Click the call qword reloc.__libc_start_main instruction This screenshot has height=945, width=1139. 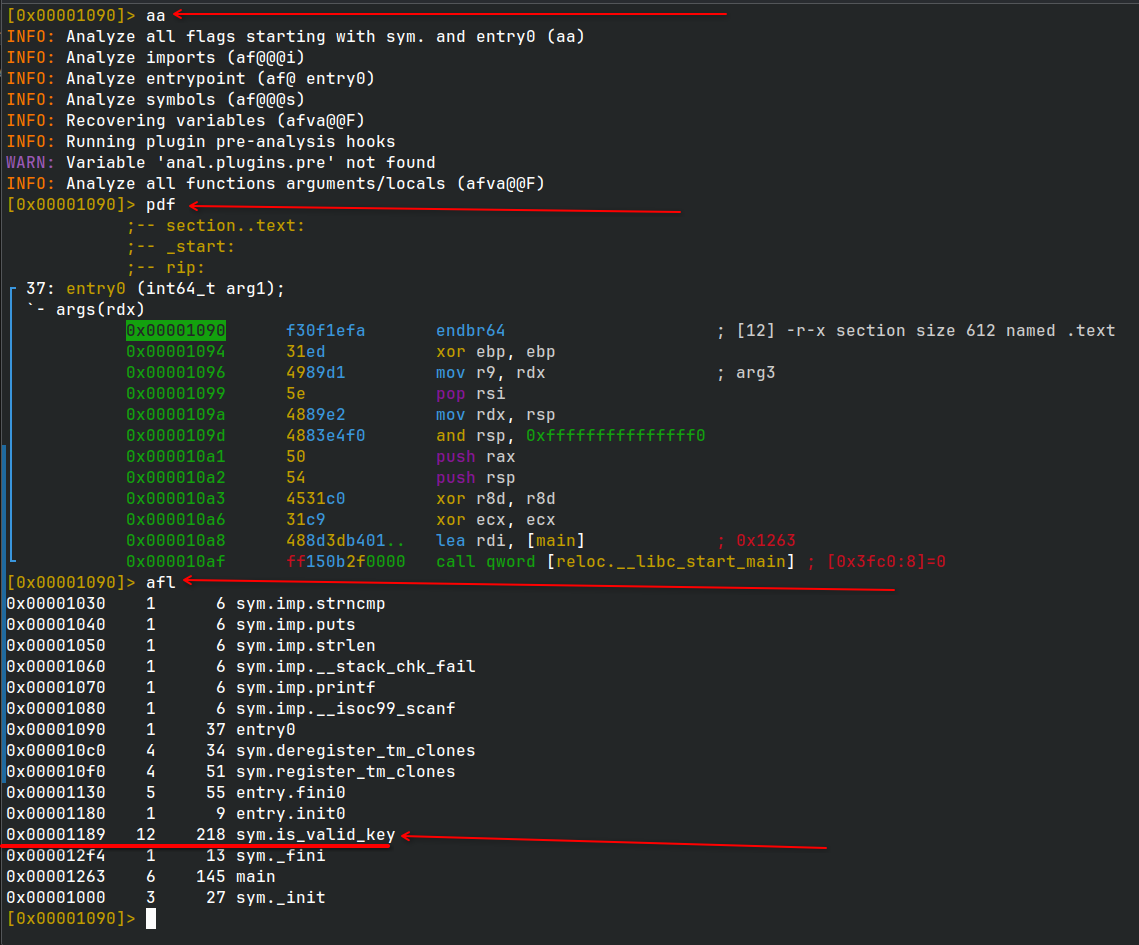pyautogui.click(x=615, y=561)
